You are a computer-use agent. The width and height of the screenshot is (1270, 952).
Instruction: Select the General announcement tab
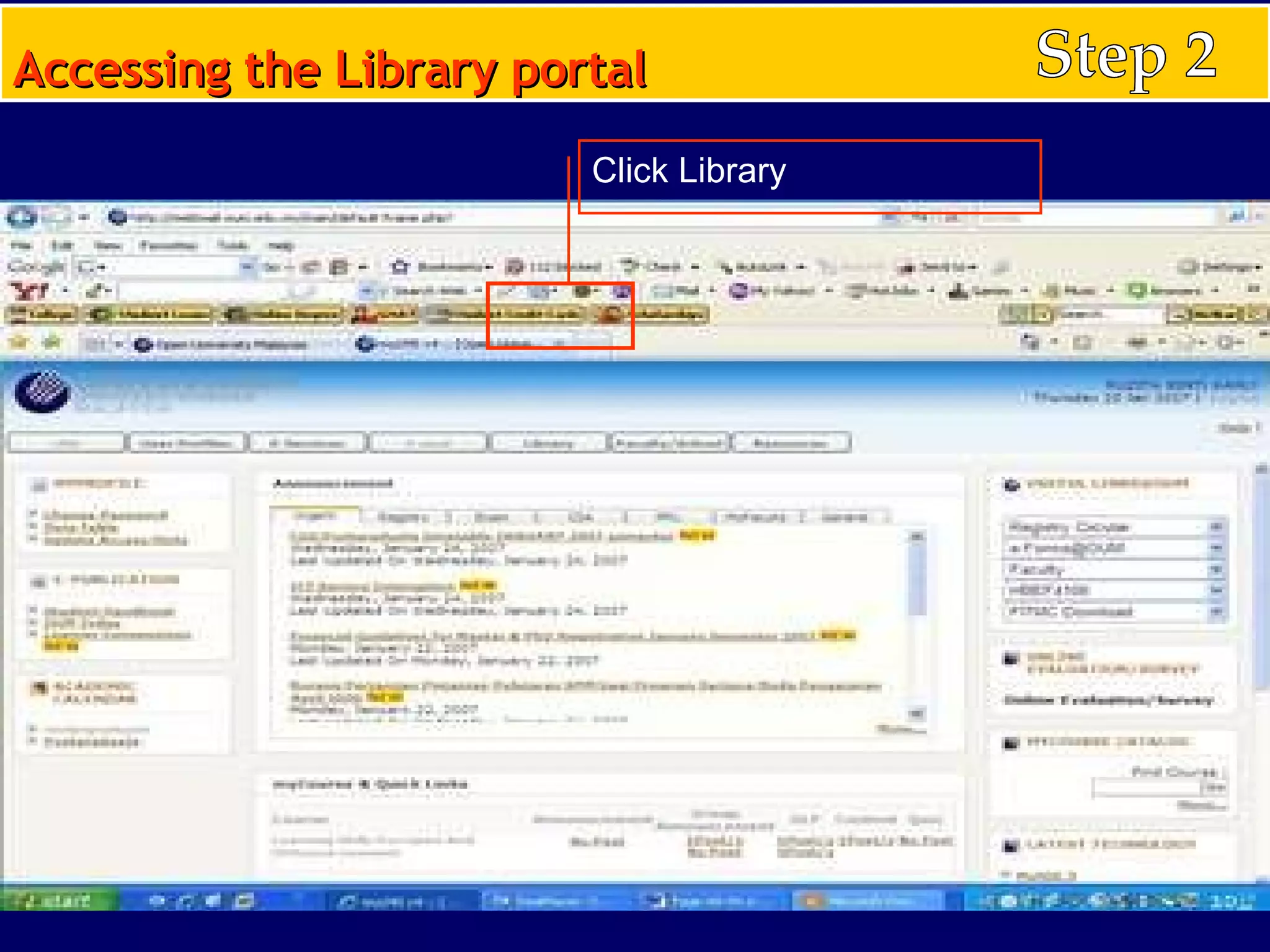coord(844,517)
